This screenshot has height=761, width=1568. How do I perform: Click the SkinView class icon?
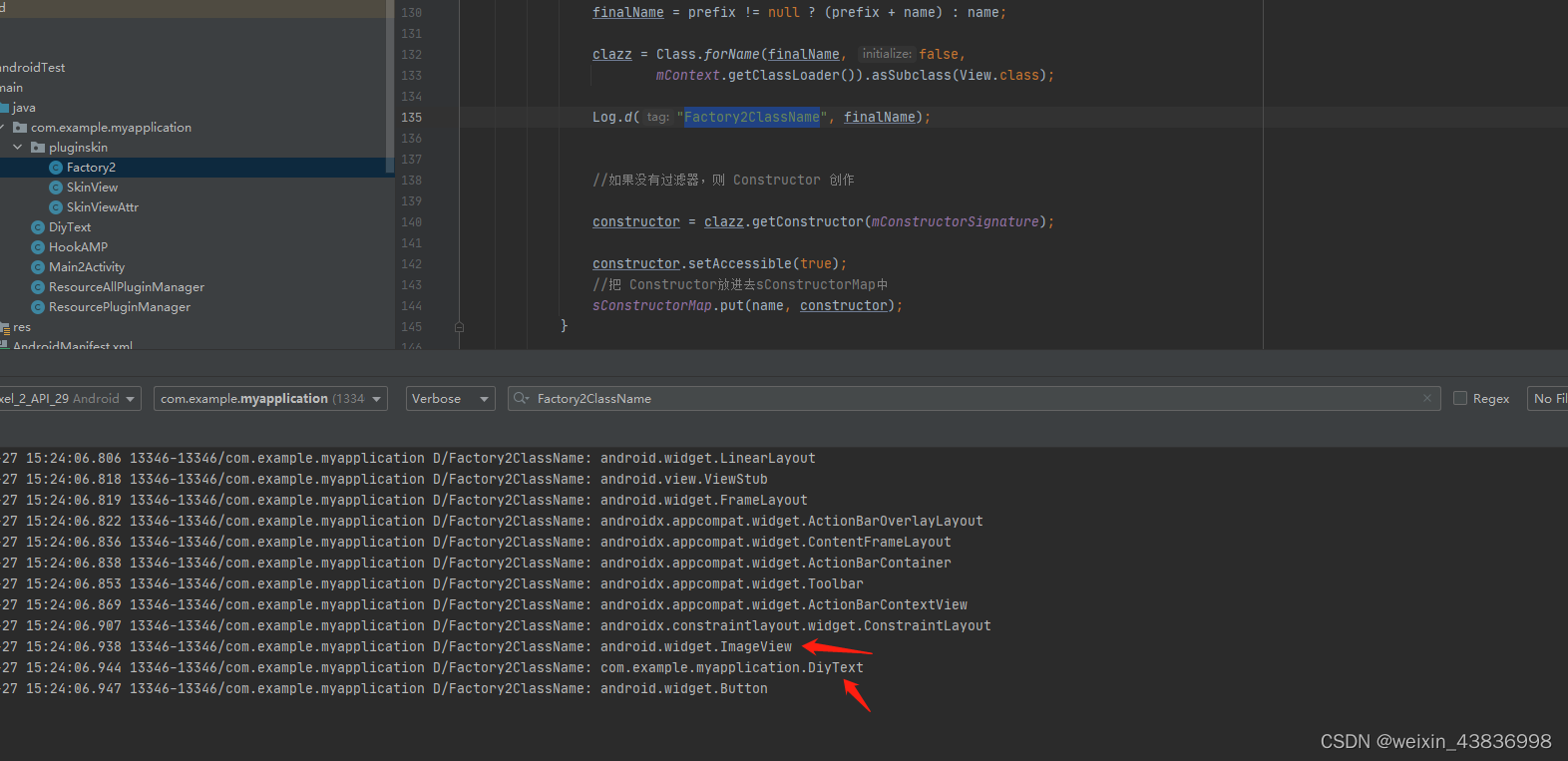(56, 188)
